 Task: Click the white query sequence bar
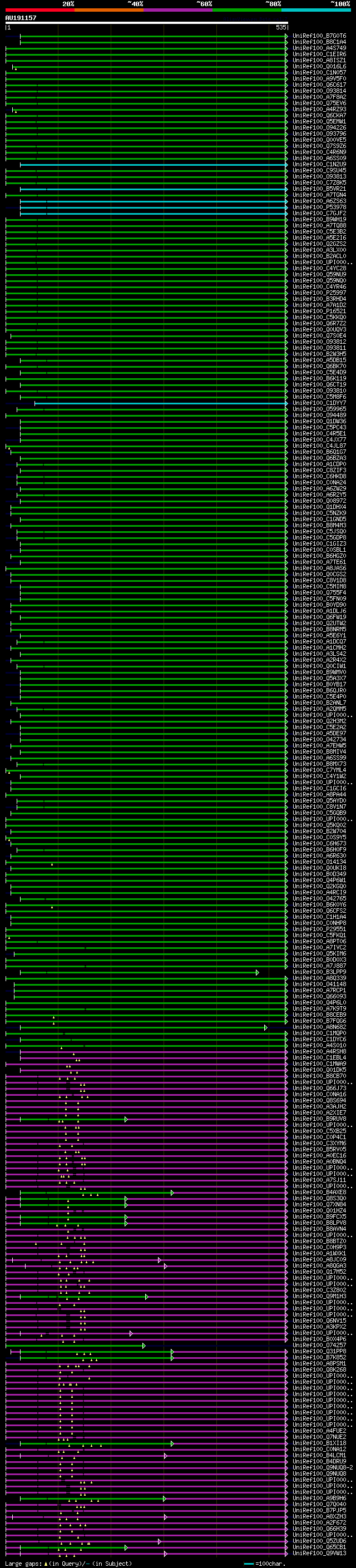coord(147,22)
